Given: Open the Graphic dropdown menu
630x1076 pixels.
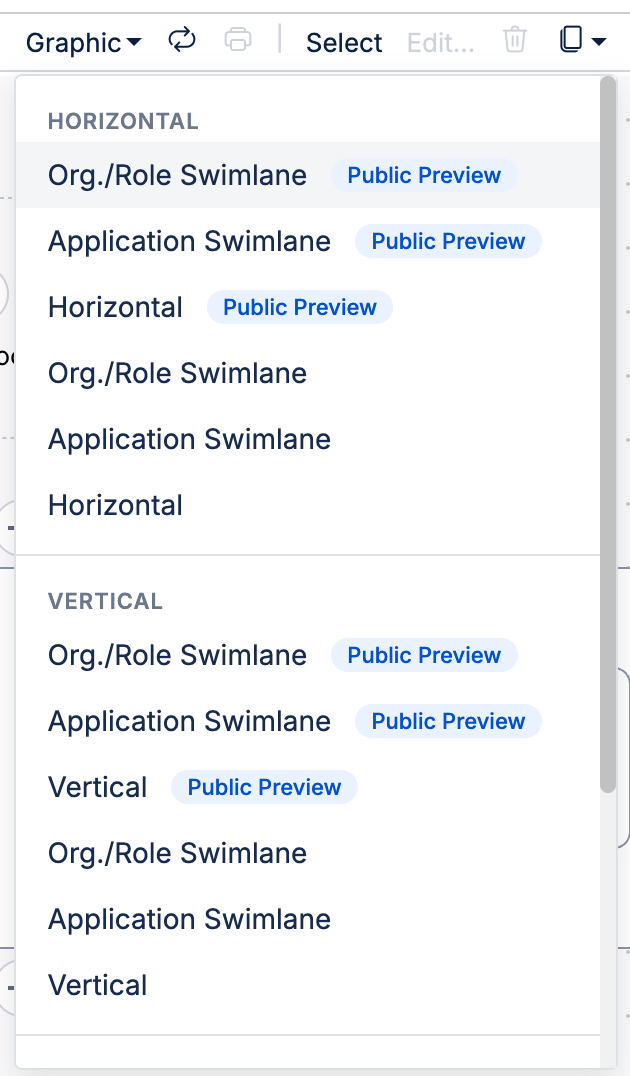Looking at the screenshot, I should point(84,43).
